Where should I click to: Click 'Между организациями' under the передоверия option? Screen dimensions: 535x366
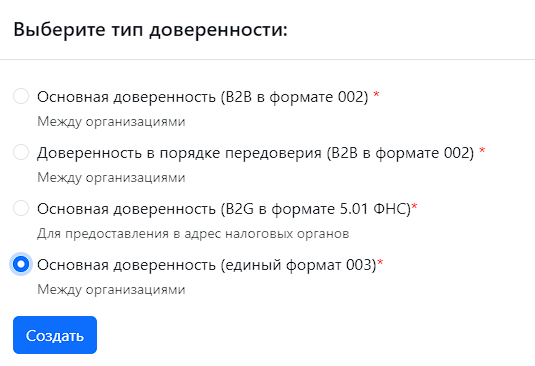tap(111, 178)
